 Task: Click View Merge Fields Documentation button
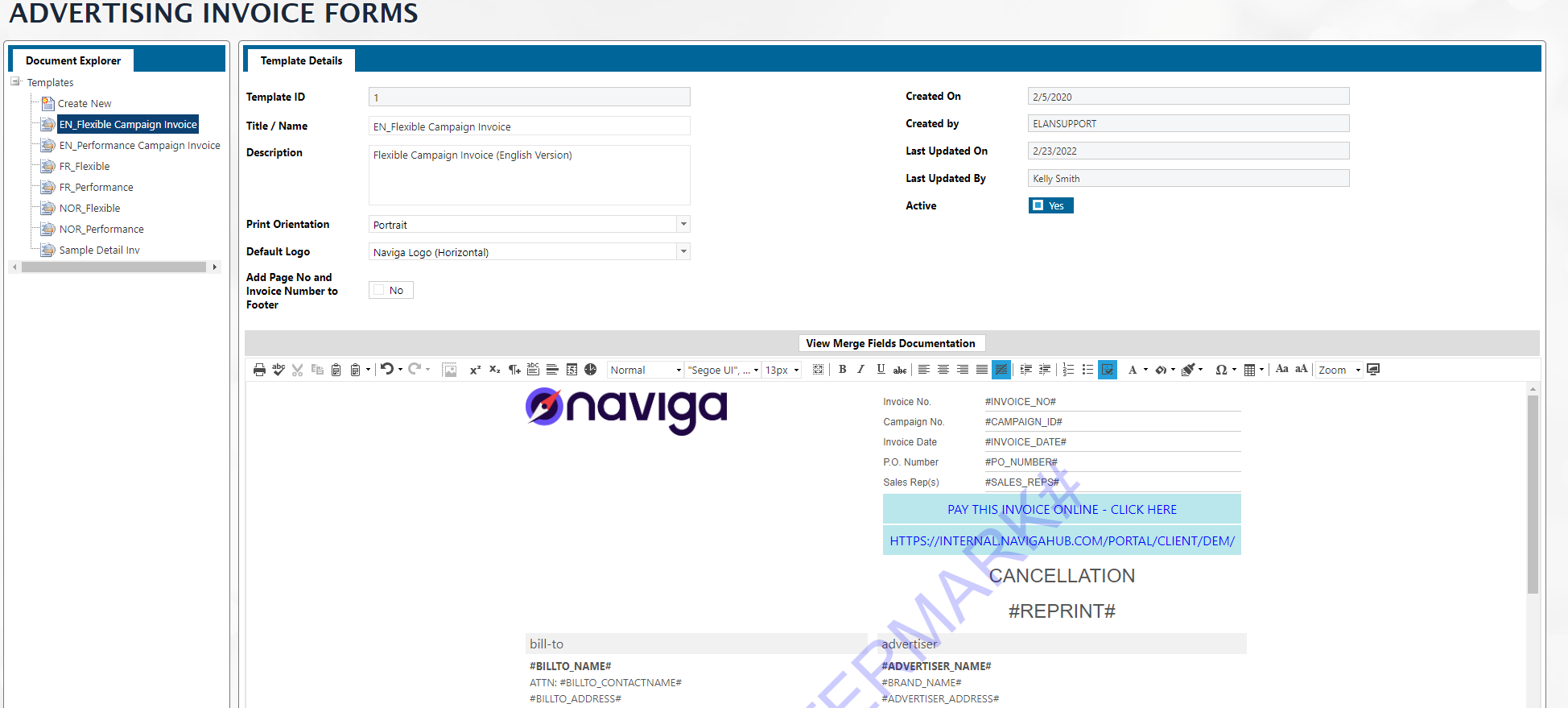coord(890,343)
